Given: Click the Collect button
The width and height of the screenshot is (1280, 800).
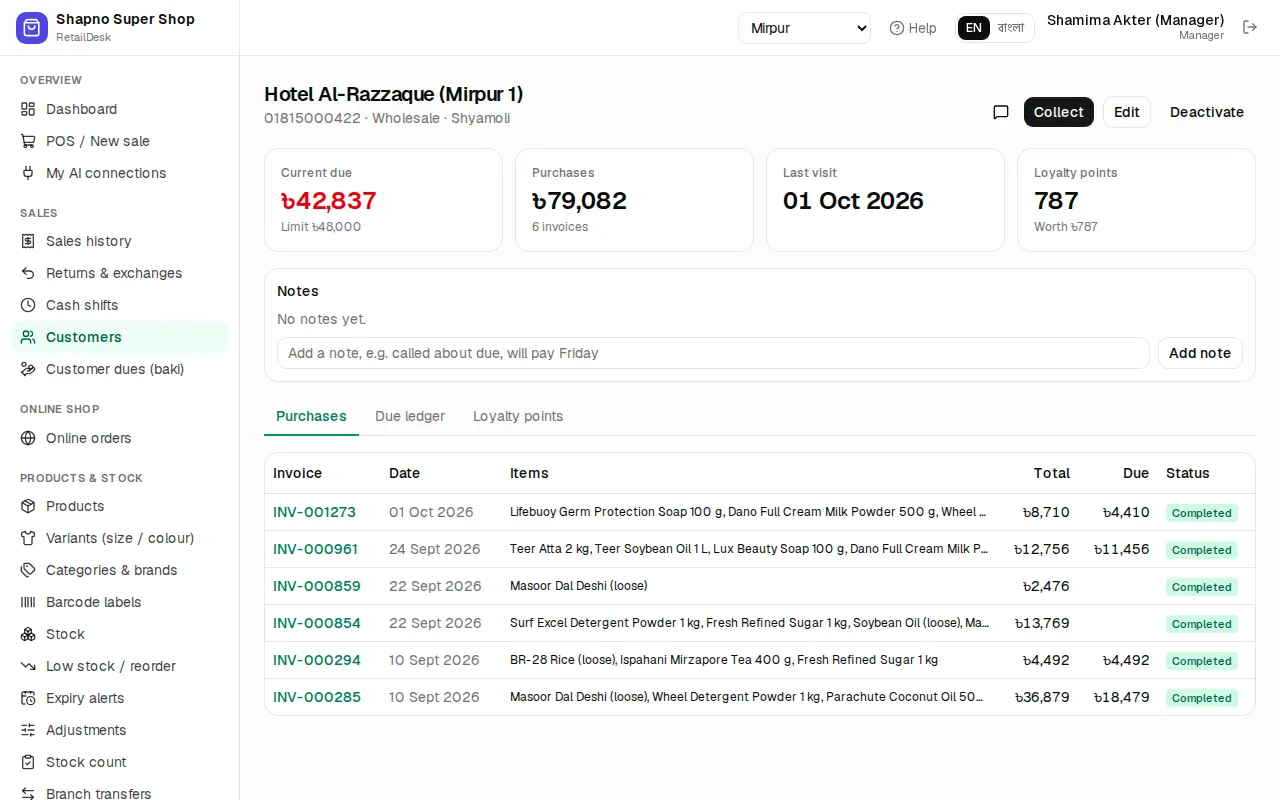Looking at the screenshot, I should (1059, 112).
